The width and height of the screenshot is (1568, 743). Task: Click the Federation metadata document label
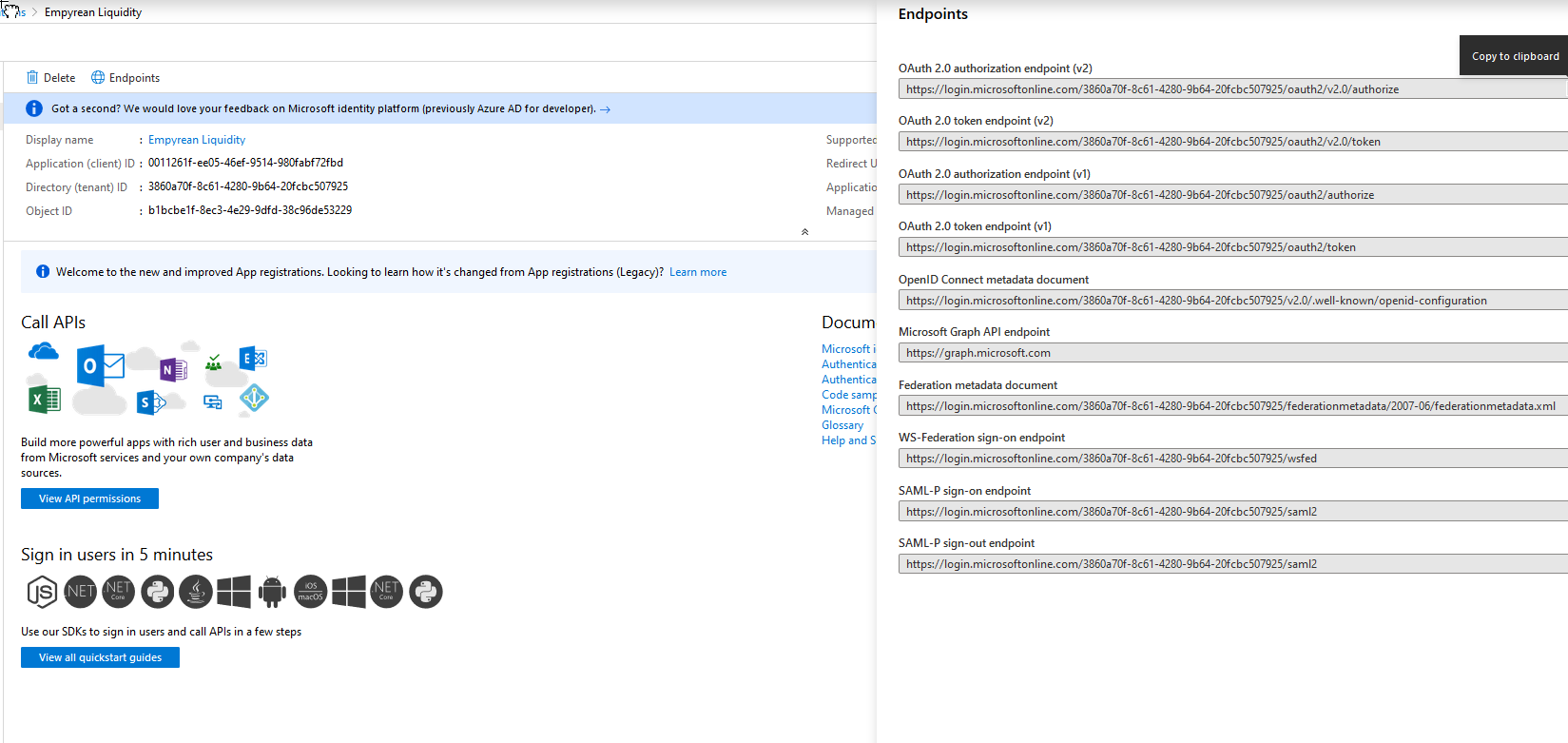tap(978, 385)
